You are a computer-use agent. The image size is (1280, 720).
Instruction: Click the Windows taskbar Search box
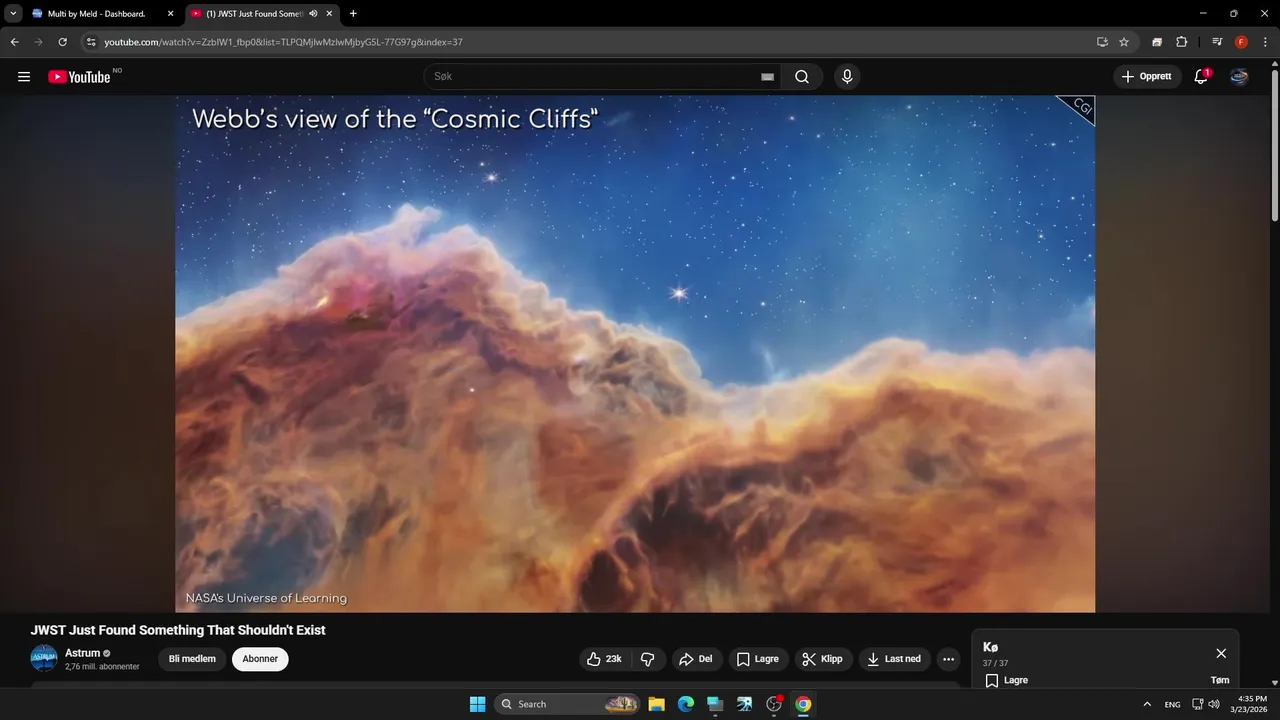pos(568,704)
